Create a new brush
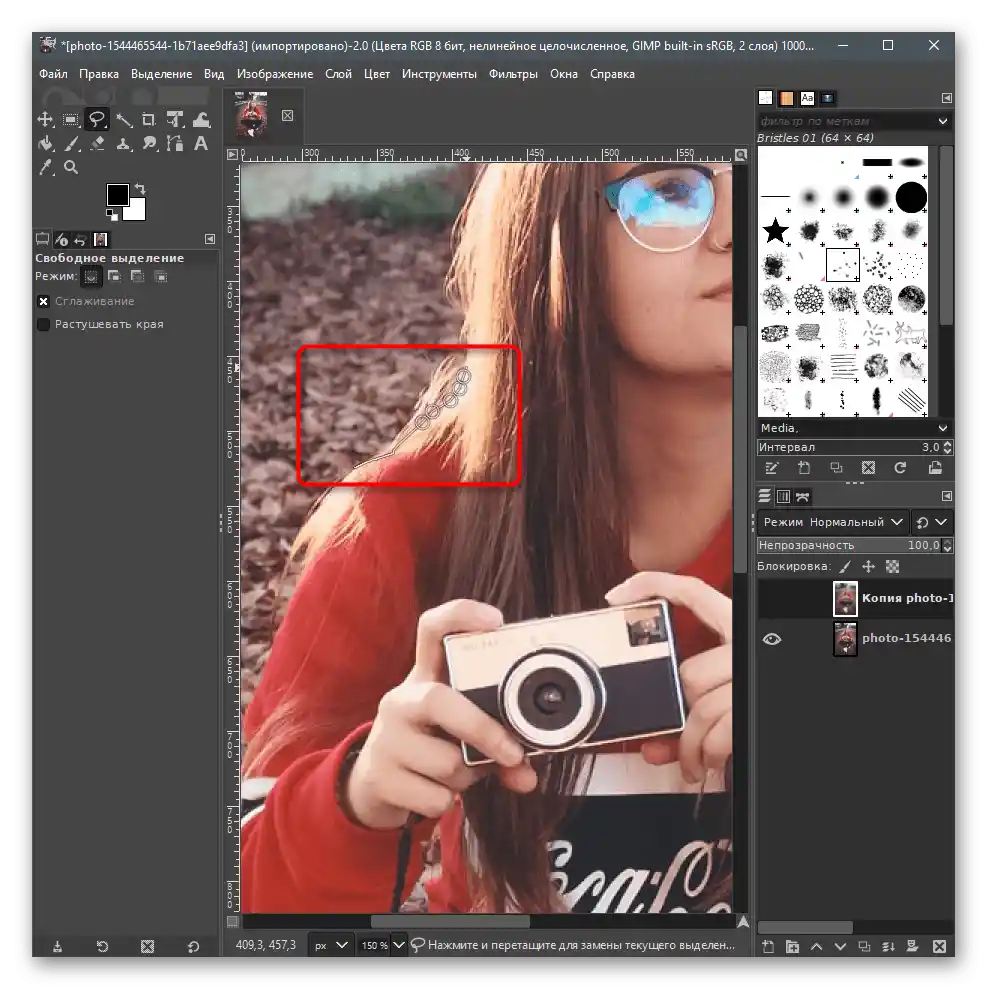The height and width of the screenshot is (989, 987). pyautogui.click(x=804, y=468)
